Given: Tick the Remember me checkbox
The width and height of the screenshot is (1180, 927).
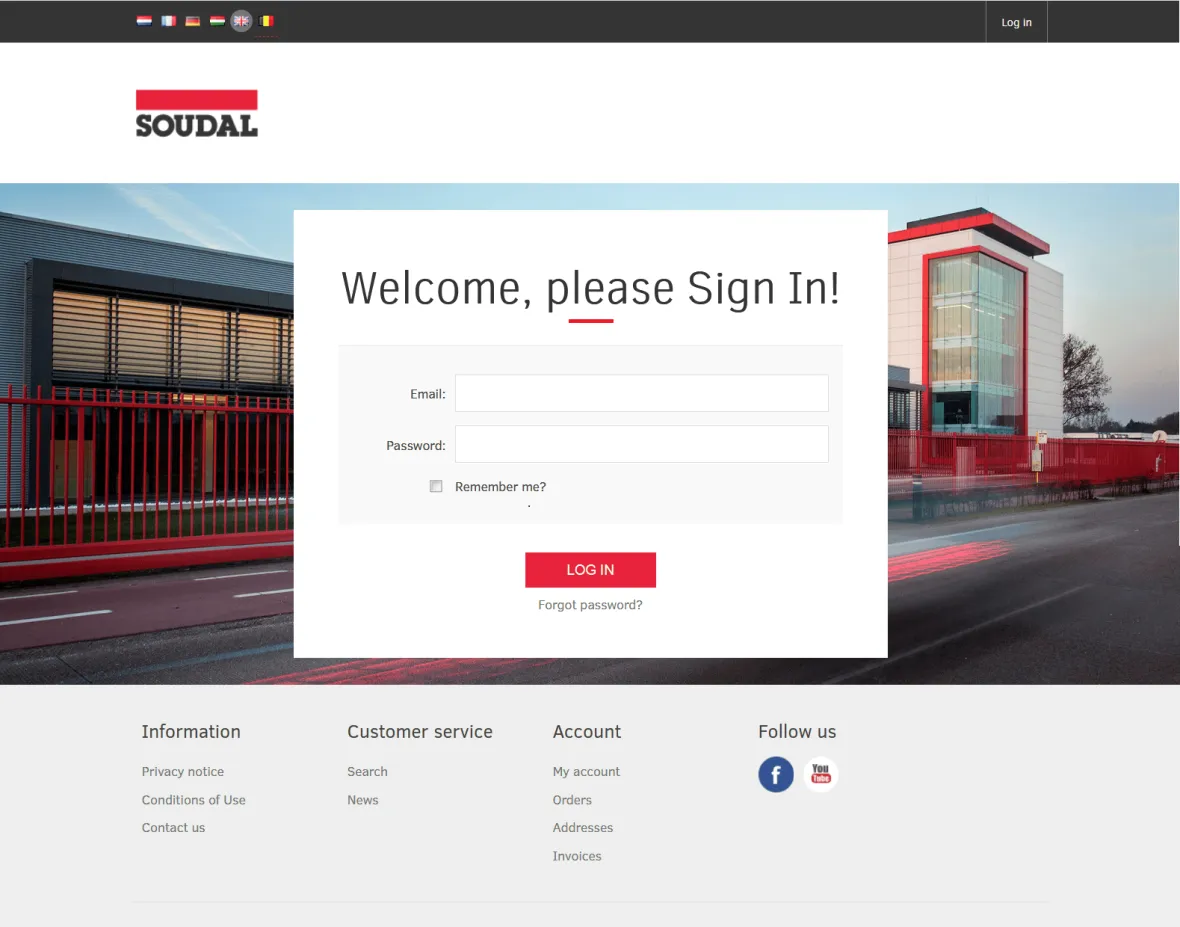Looking at the screenshot, I should pos(436,486).
